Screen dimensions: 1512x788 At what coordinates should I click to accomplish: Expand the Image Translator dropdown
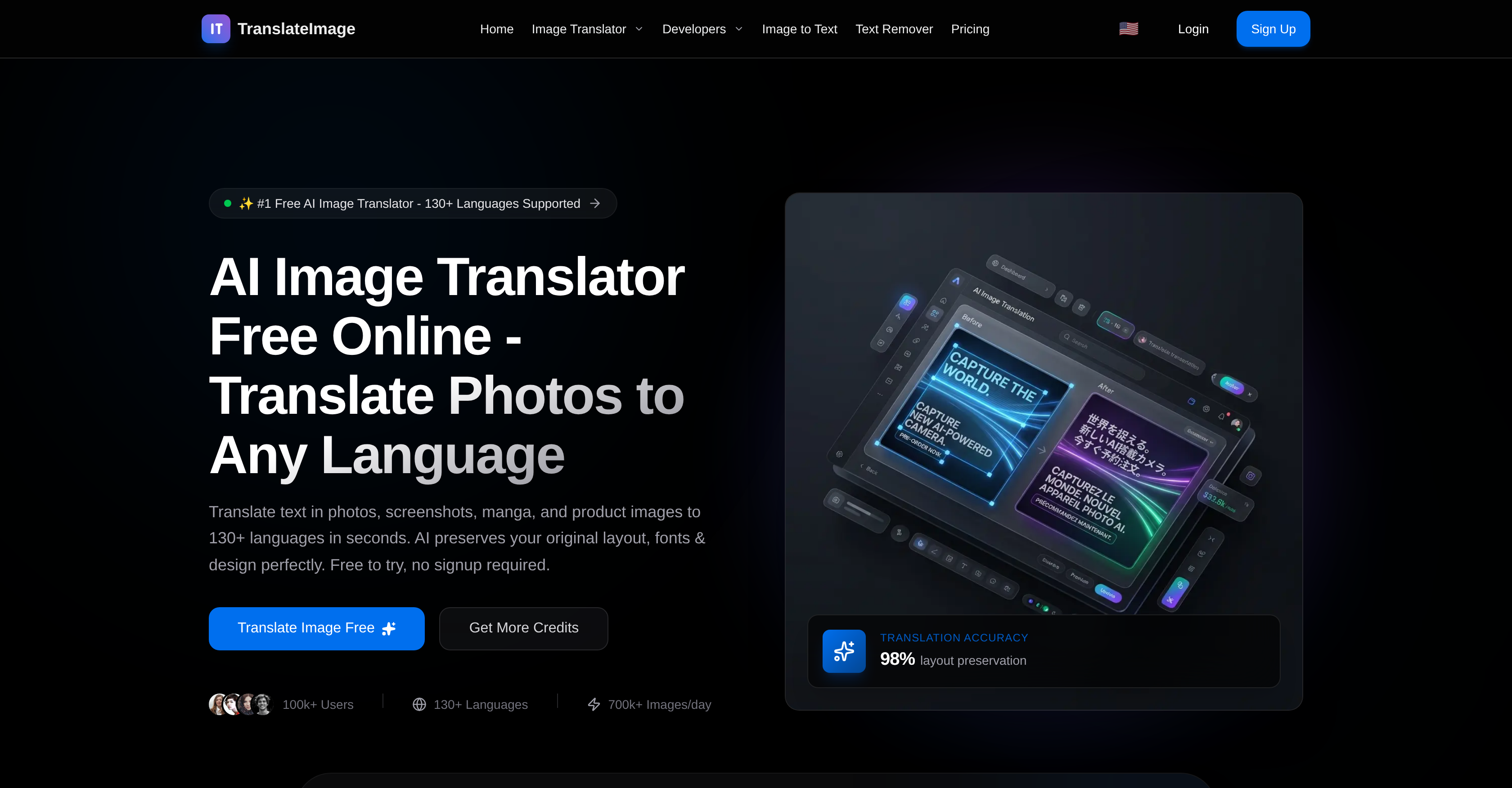pyautogui.click(x=587, y=29)
